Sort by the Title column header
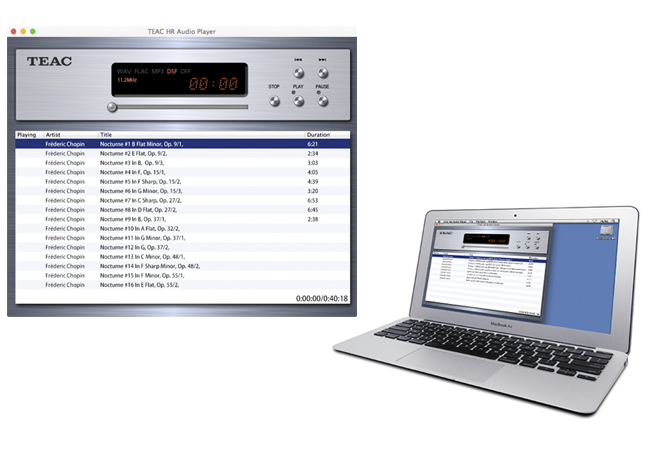The image size is (650, 450). (201, 135)
